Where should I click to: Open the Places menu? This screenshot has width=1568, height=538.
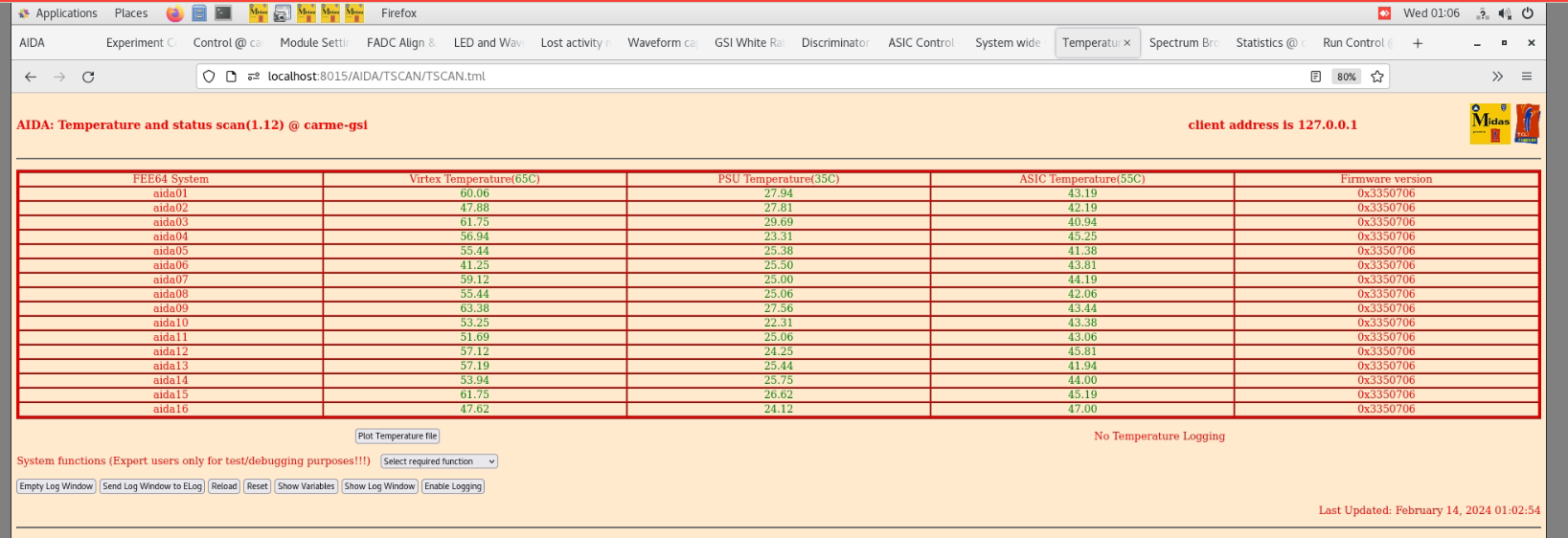pos(131,13)
